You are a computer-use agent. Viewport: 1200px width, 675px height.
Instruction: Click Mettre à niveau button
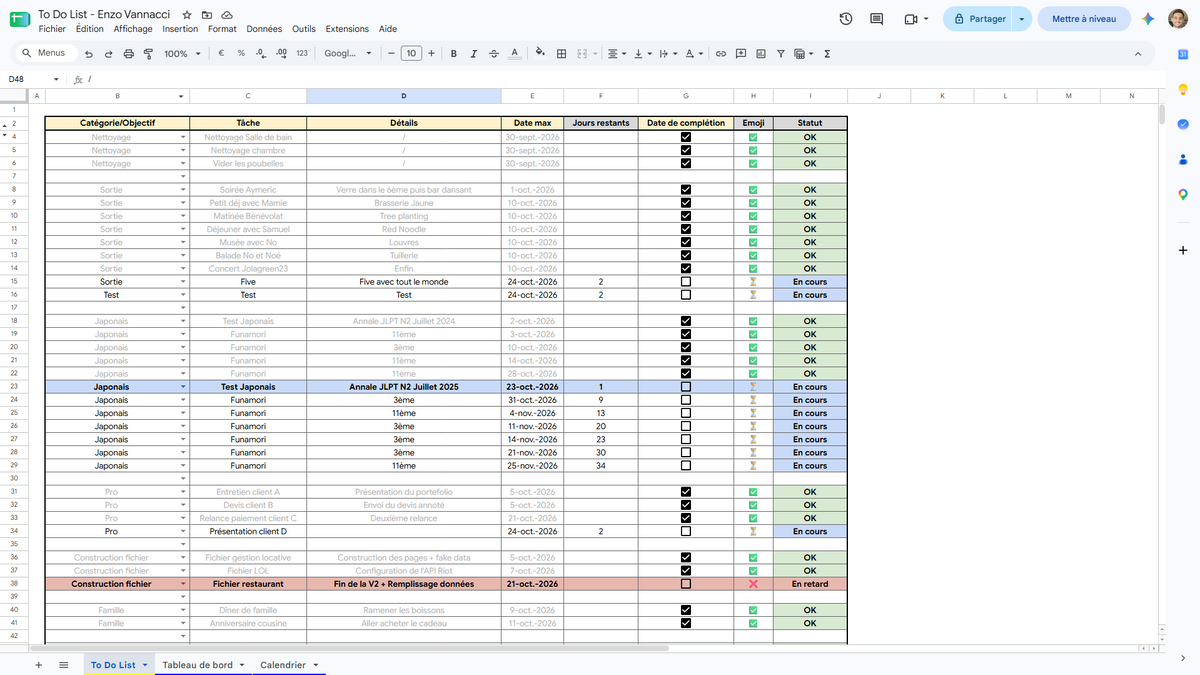(1085, 19)
